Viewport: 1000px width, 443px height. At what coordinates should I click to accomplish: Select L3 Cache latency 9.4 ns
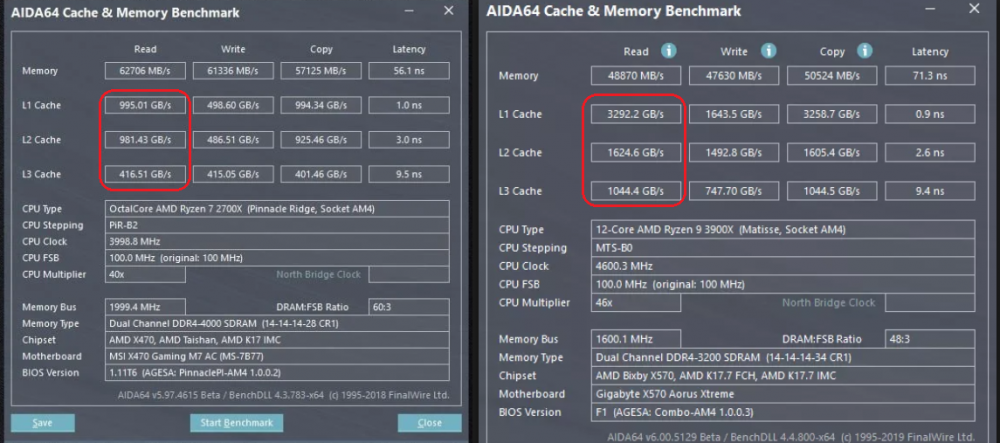(930, 191)
